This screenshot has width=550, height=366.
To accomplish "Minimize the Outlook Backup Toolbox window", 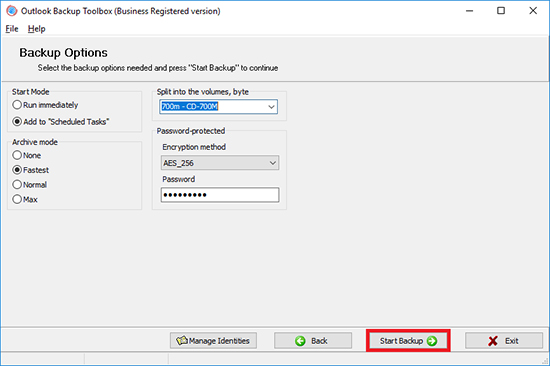I will pyautogui.click(x=469, y=11).
